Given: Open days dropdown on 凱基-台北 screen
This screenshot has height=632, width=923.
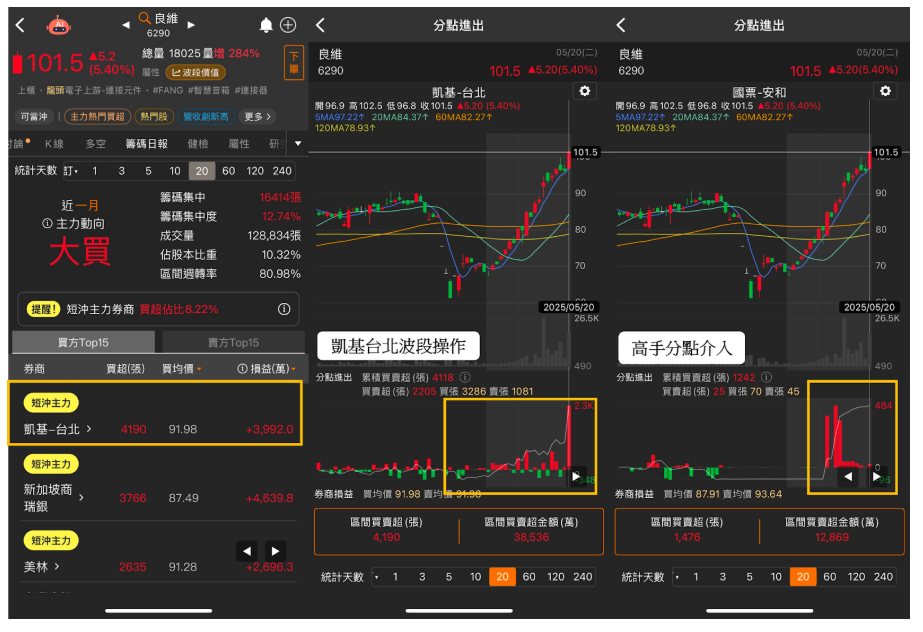Looking at the screenshot, I should [377, 577].
